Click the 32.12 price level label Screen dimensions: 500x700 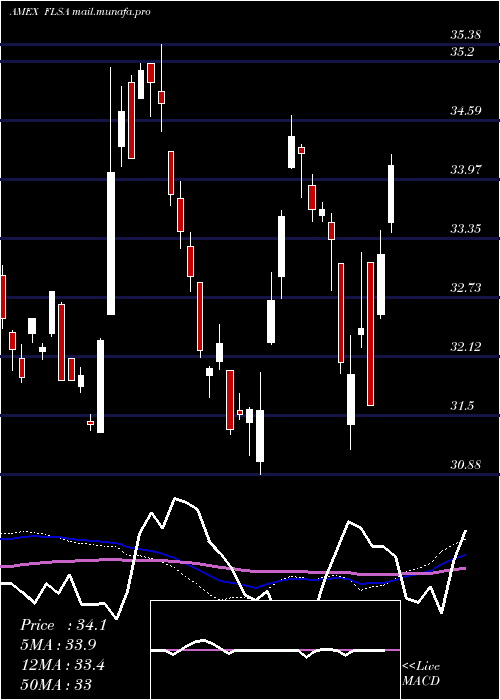tap(466, 346)
